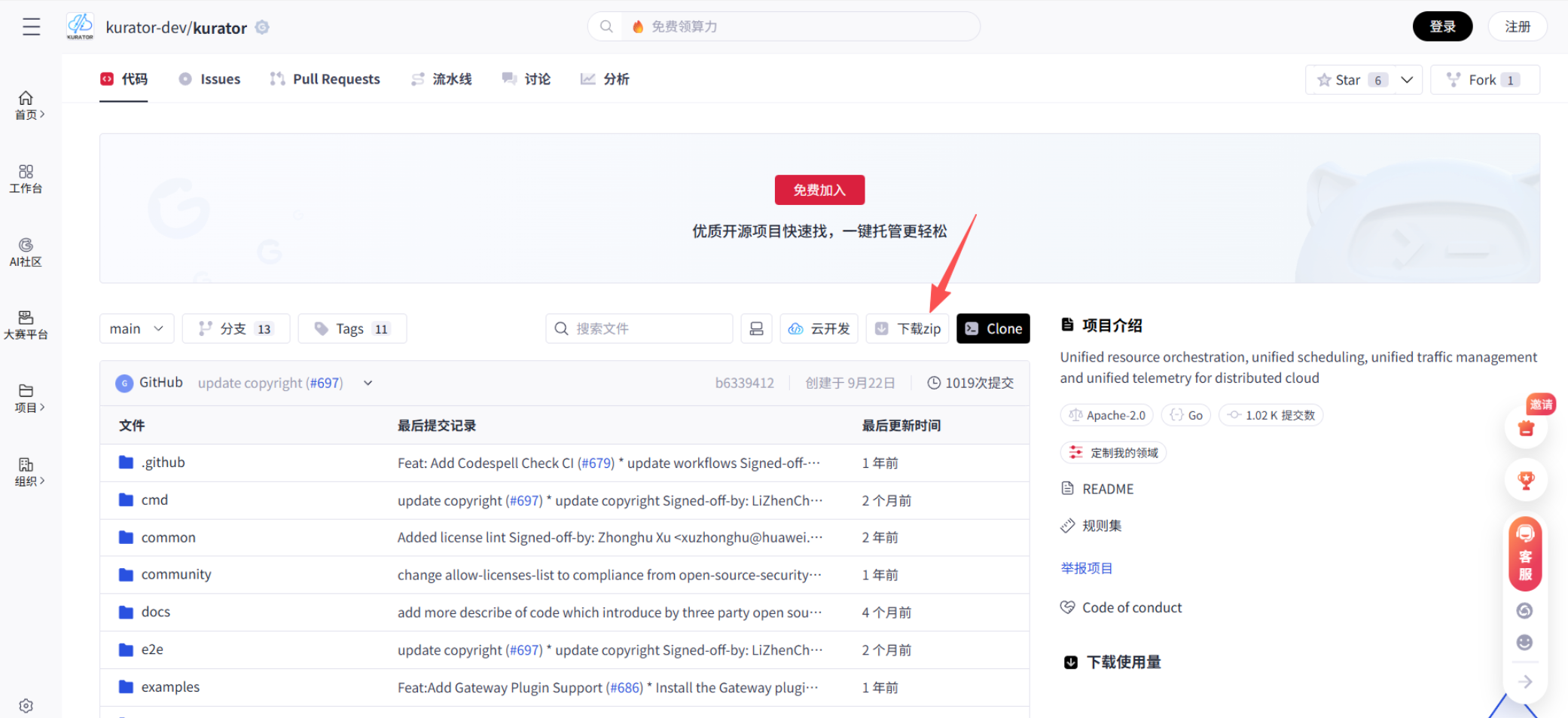Click the 注册 button
The width and height of the screenshot is (1568, 718).
pyautogui.click(x=1518, y=26)
